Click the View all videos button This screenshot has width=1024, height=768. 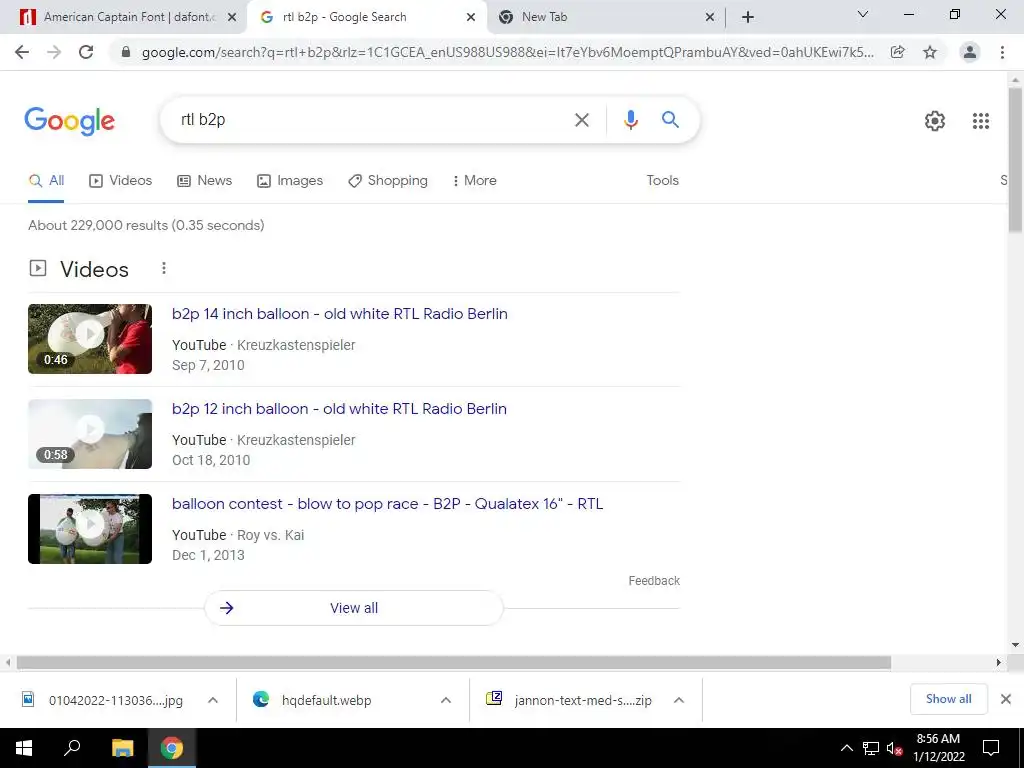354,608
